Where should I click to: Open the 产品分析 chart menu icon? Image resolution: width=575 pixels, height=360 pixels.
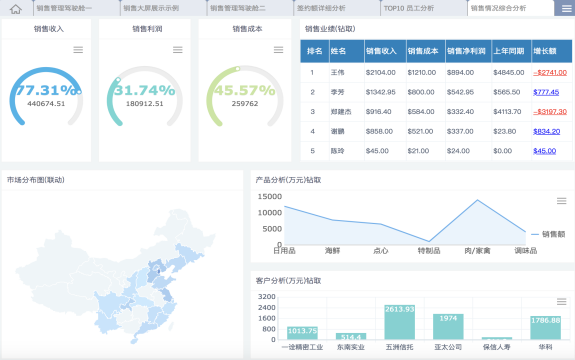(561, 201)
